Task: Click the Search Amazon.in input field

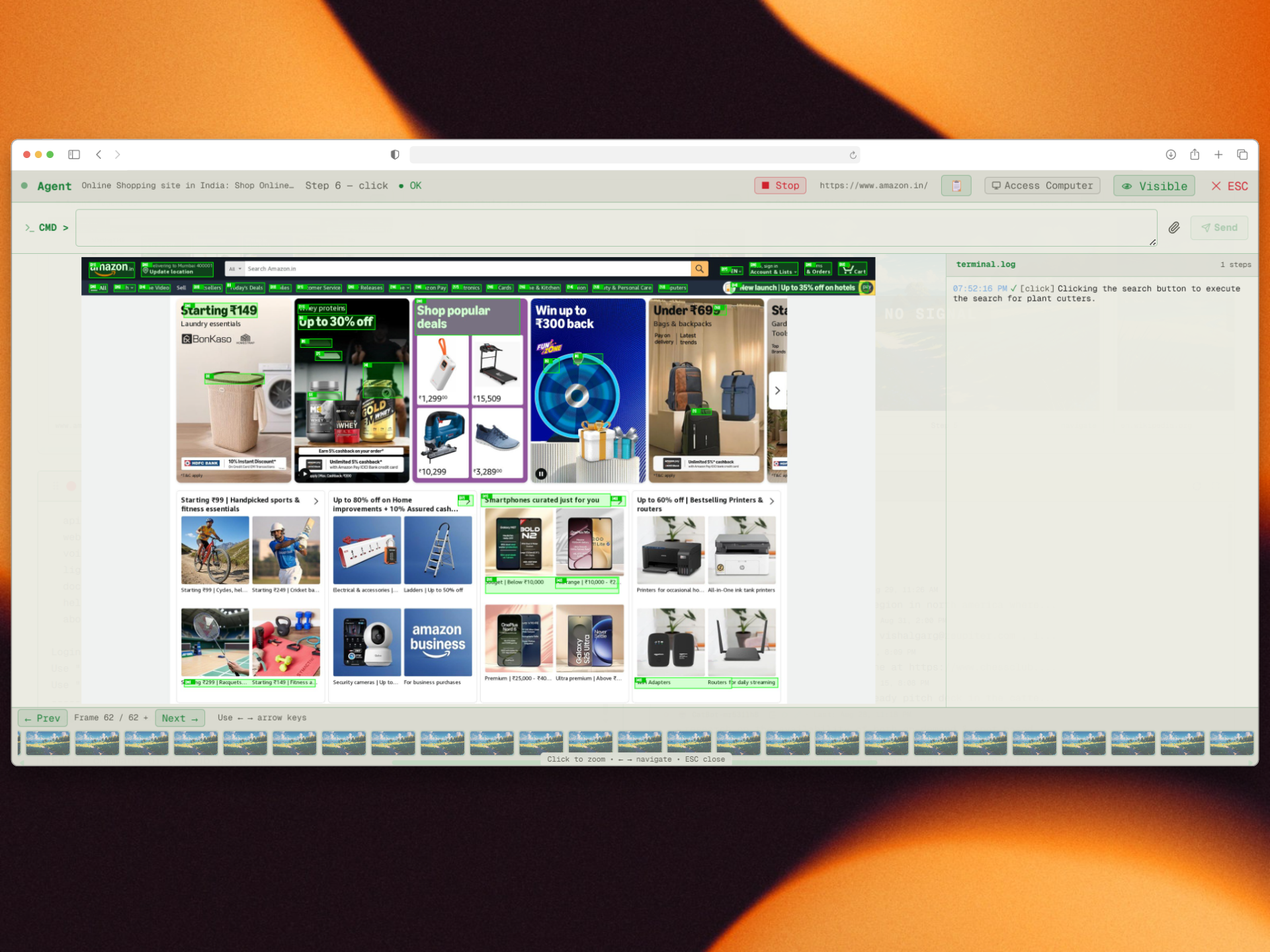Action: pos(468,269)
